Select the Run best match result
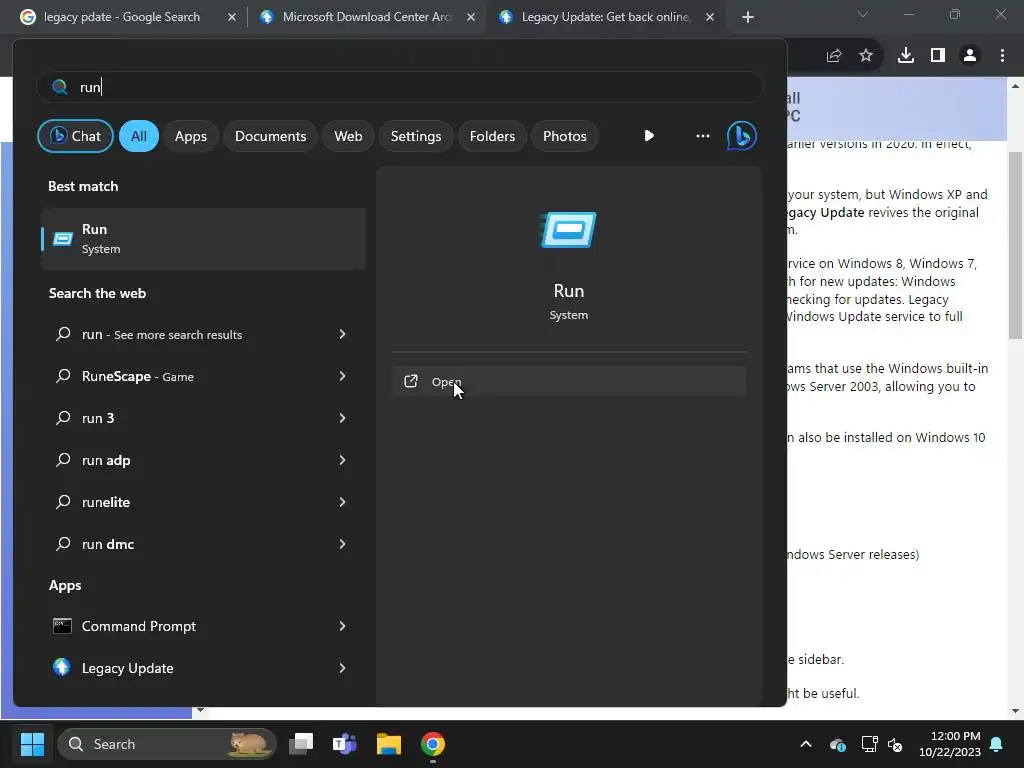The width and height of the screenshot is (1024, 768). coord(203,239)
